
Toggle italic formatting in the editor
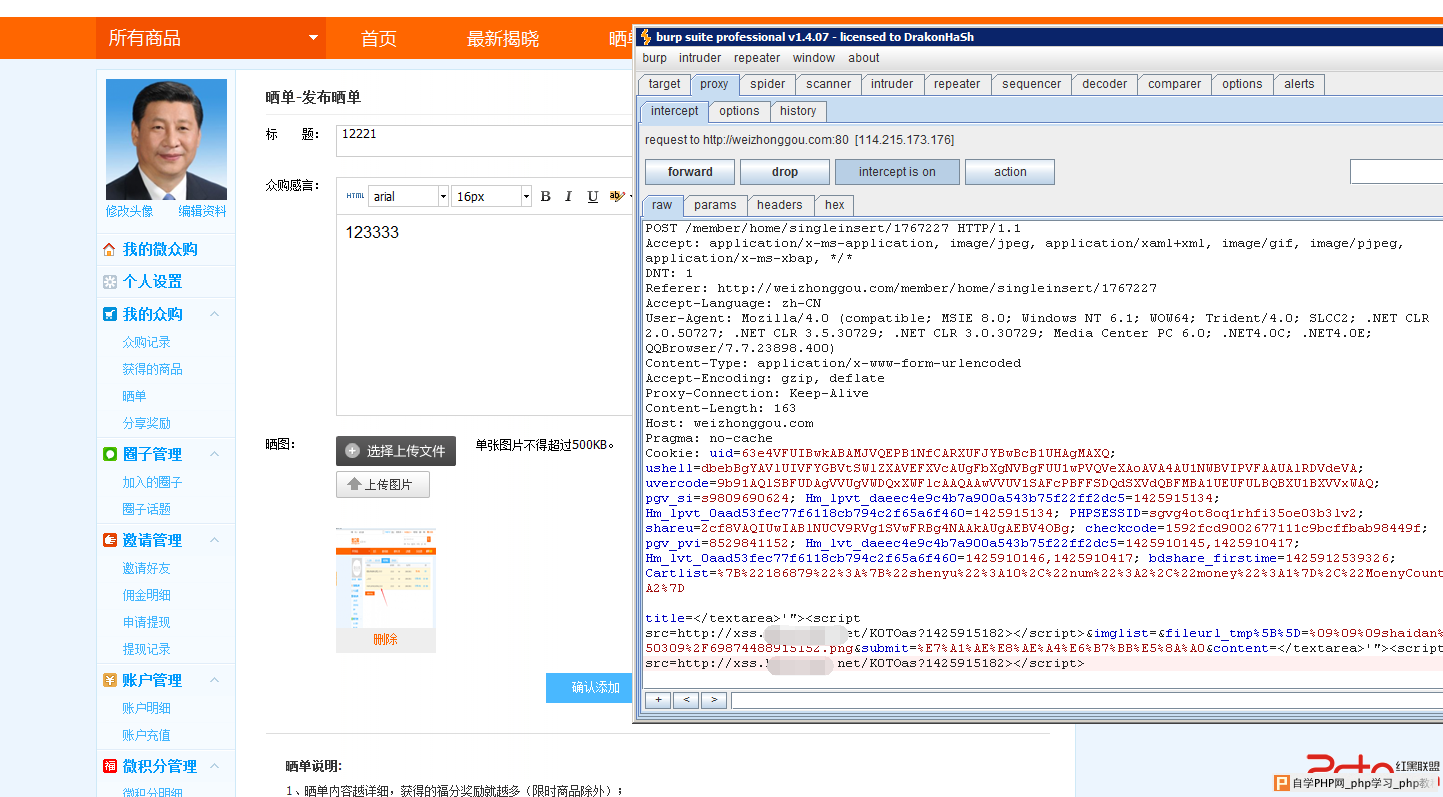point(568,196)
